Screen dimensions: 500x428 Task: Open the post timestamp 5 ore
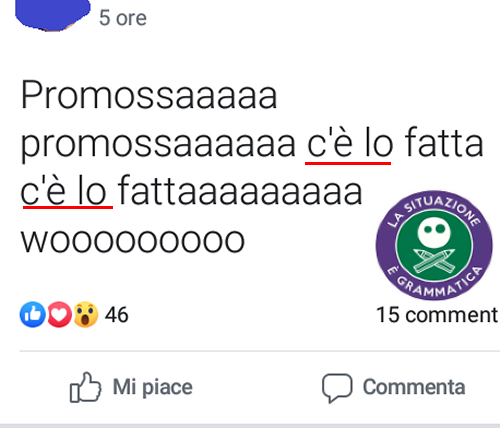tap(123, 18)
